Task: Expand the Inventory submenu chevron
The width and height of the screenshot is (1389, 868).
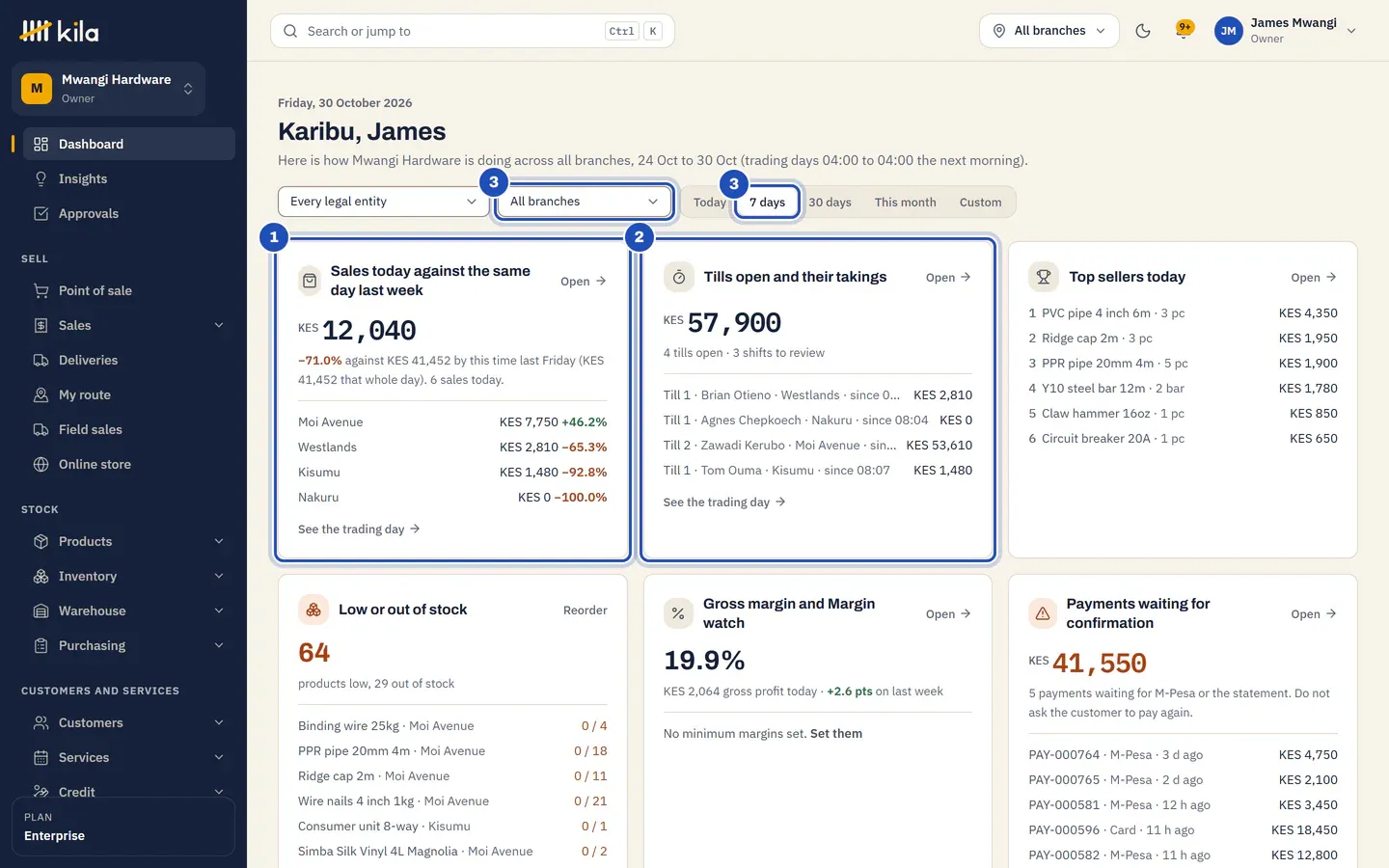Action: coord(219,576)
